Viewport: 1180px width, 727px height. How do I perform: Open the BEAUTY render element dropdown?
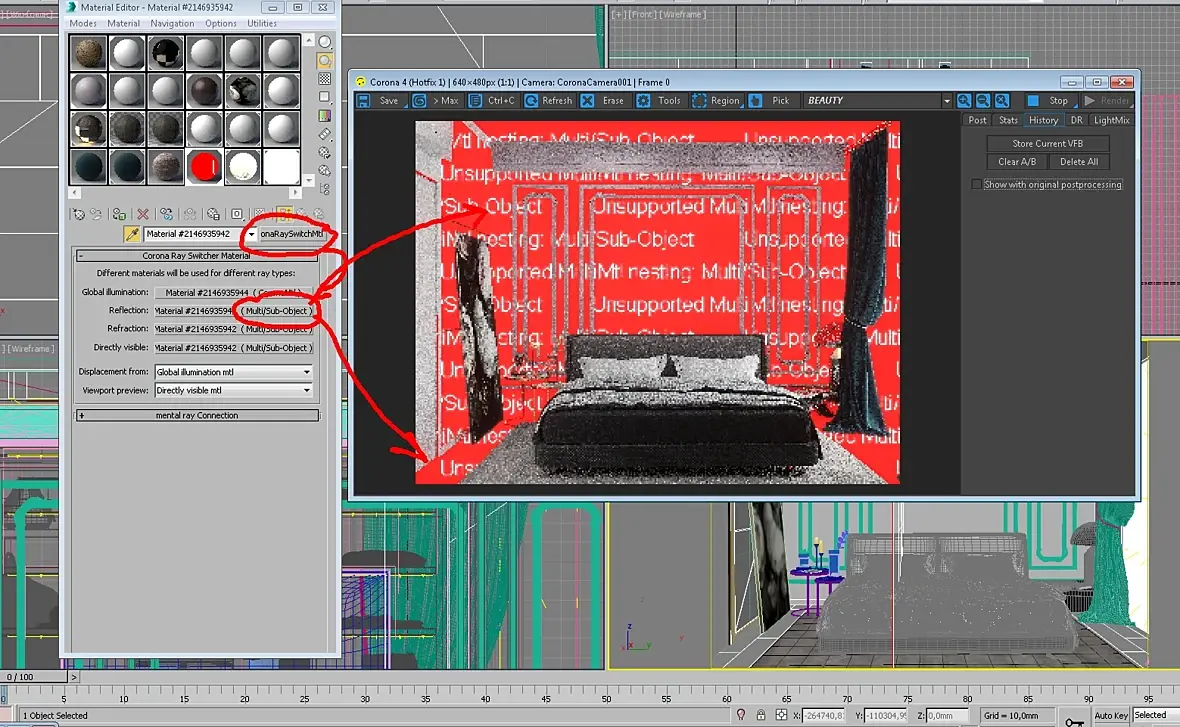tap(947, 100)
